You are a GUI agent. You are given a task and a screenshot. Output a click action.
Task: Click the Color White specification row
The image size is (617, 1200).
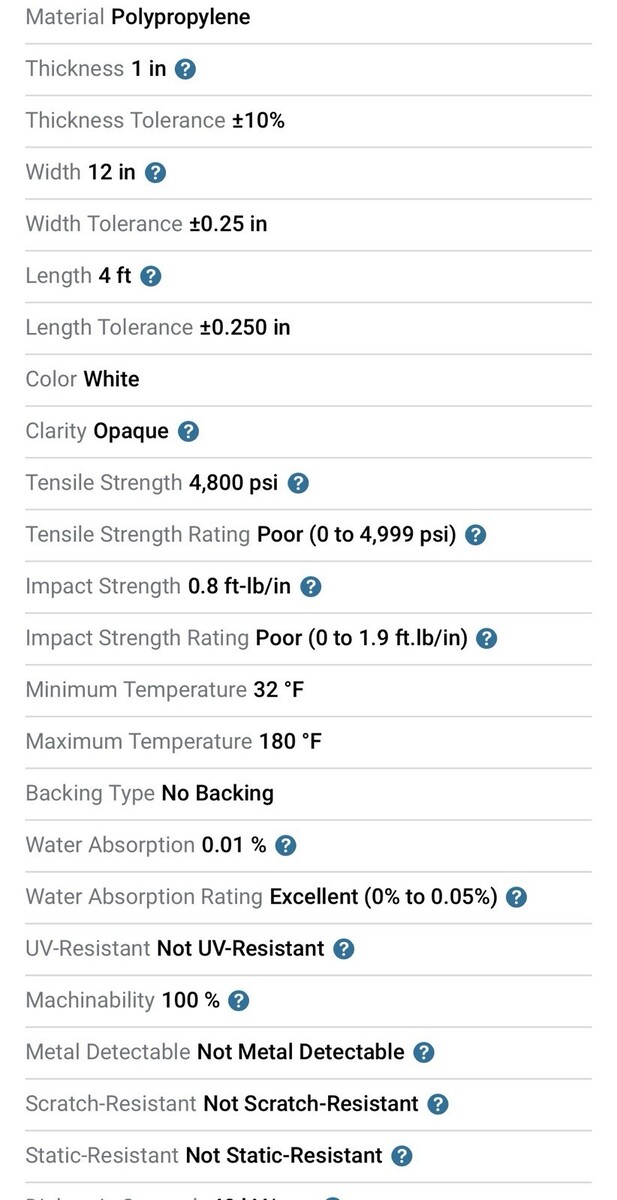coord(308,380)
